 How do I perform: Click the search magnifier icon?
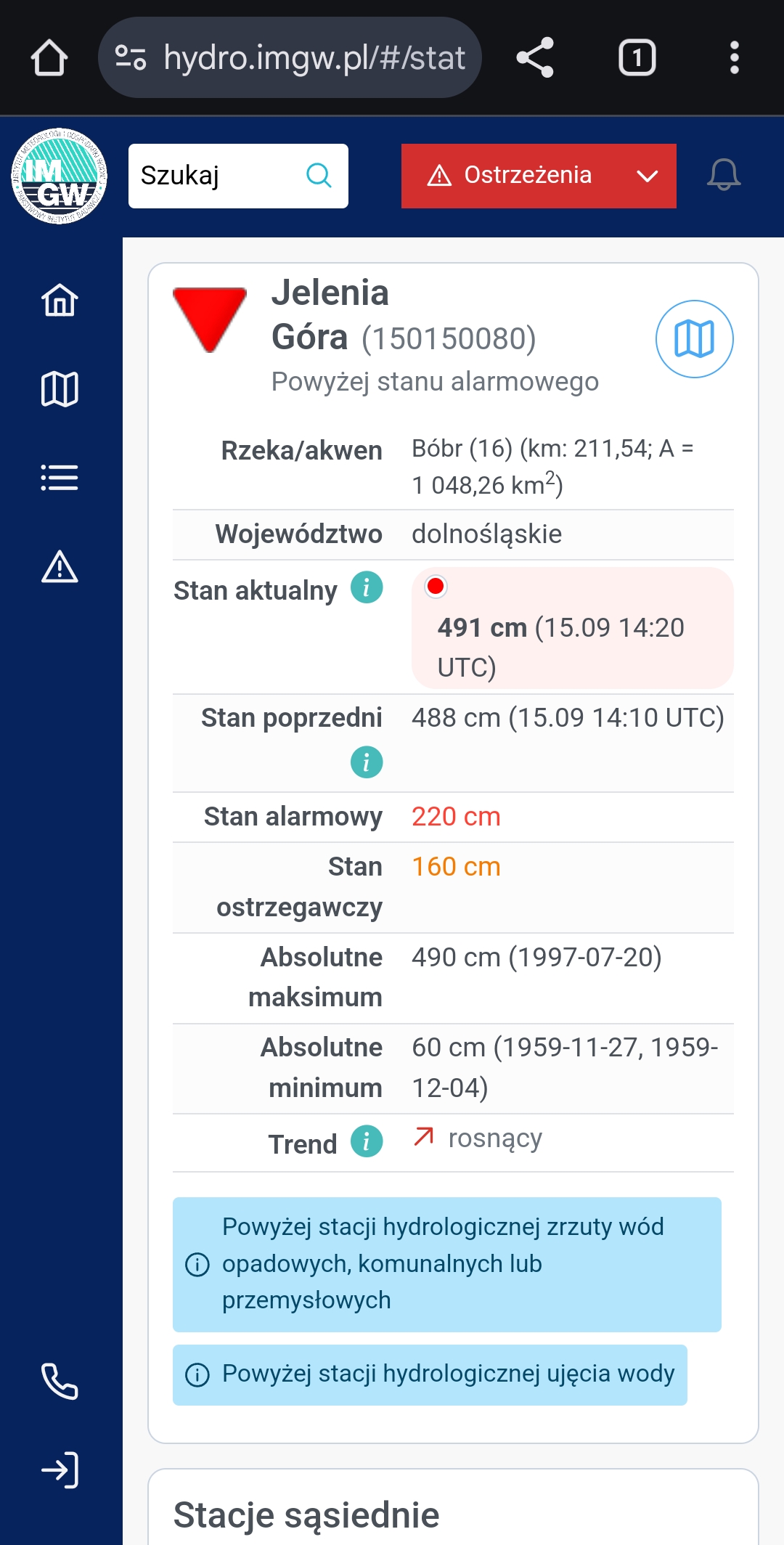(319, 176)
